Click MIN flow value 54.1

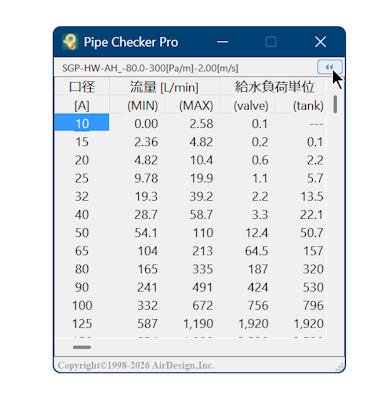coord(146,233)
